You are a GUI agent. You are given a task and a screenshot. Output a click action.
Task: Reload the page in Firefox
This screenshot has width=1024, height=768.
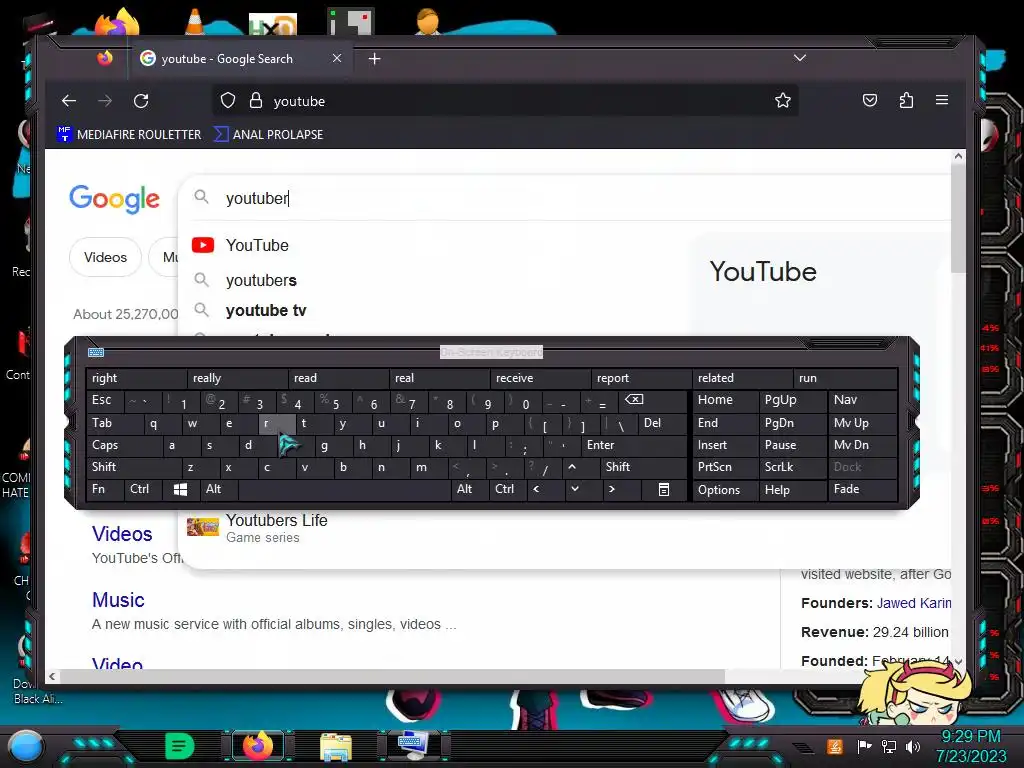pos(141,101)
